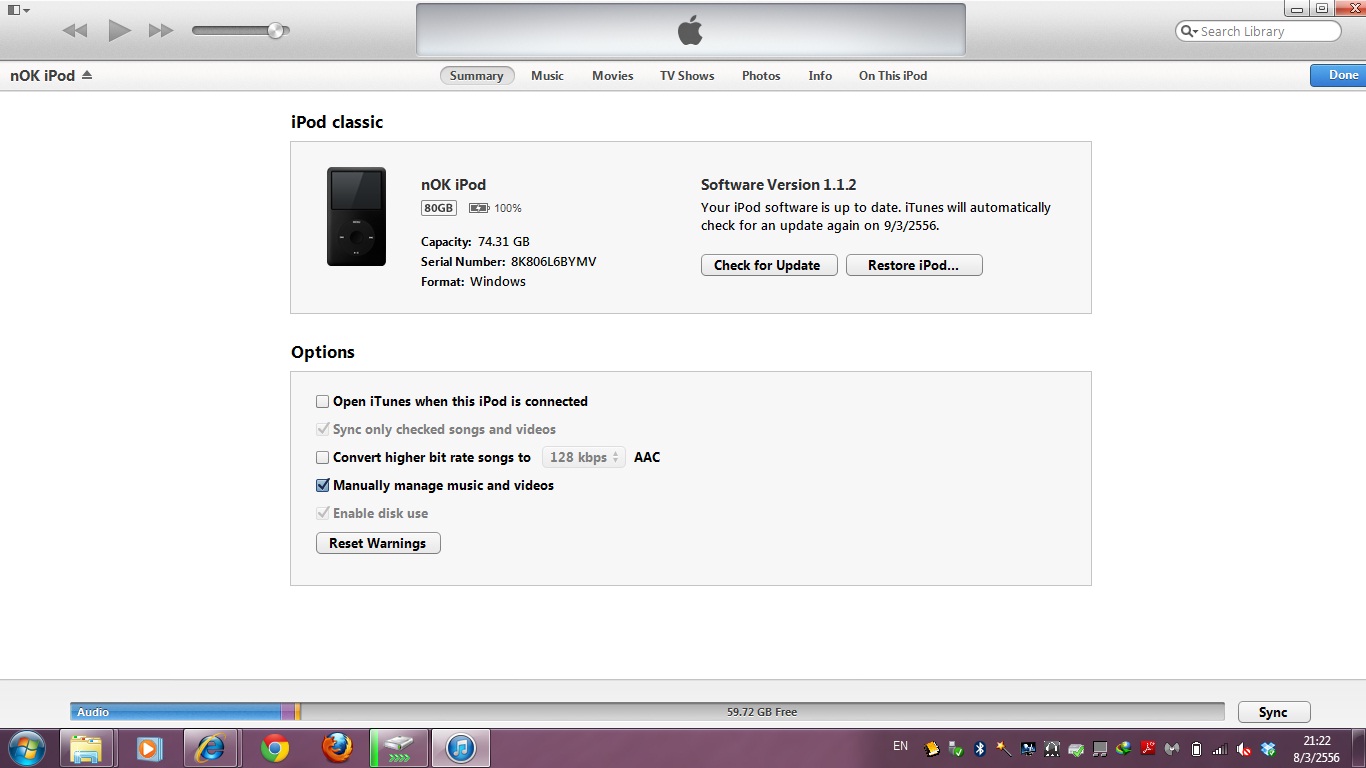The height and width of the screenshot is (768, 1366).
Task: Open the Windows Start menu orb
Action: [27, 748]
